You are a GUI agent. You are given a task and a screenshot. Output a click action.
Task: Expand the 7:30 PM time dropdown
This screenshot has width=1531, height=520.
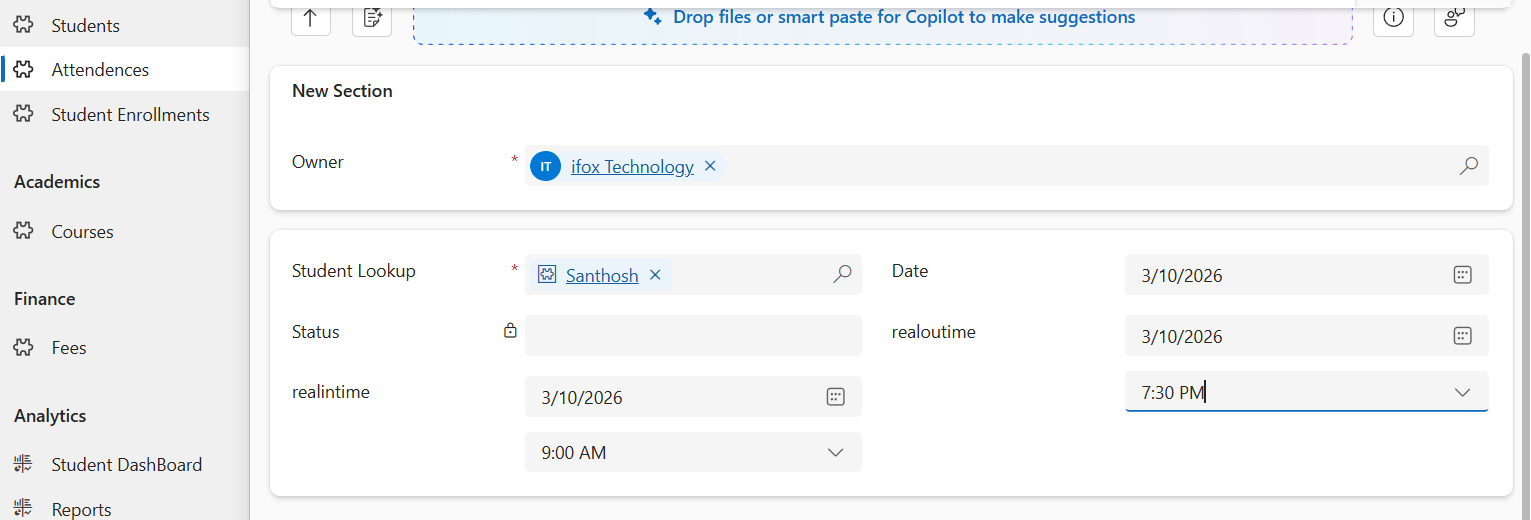(1462, 393)
